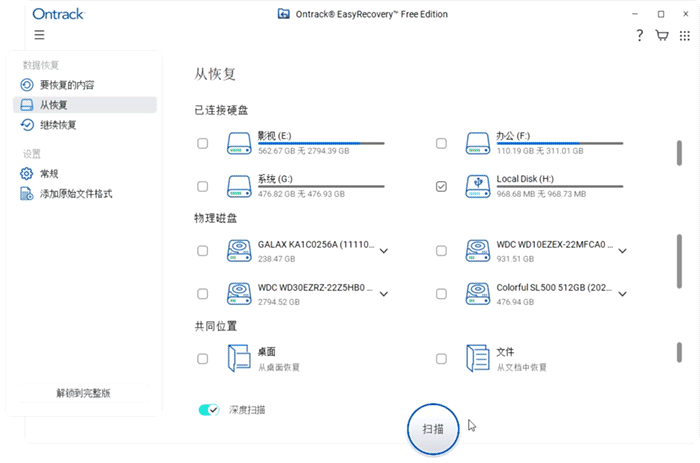Click the 476.94 GB size text
This screenshot has height=463, width=700.
515,302
